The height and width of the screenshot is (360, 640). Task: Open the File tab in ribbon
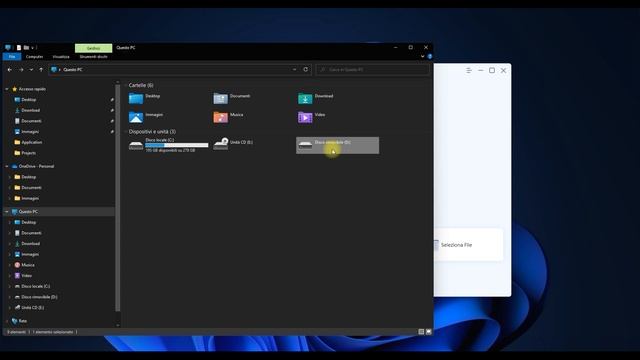point(12,57)
